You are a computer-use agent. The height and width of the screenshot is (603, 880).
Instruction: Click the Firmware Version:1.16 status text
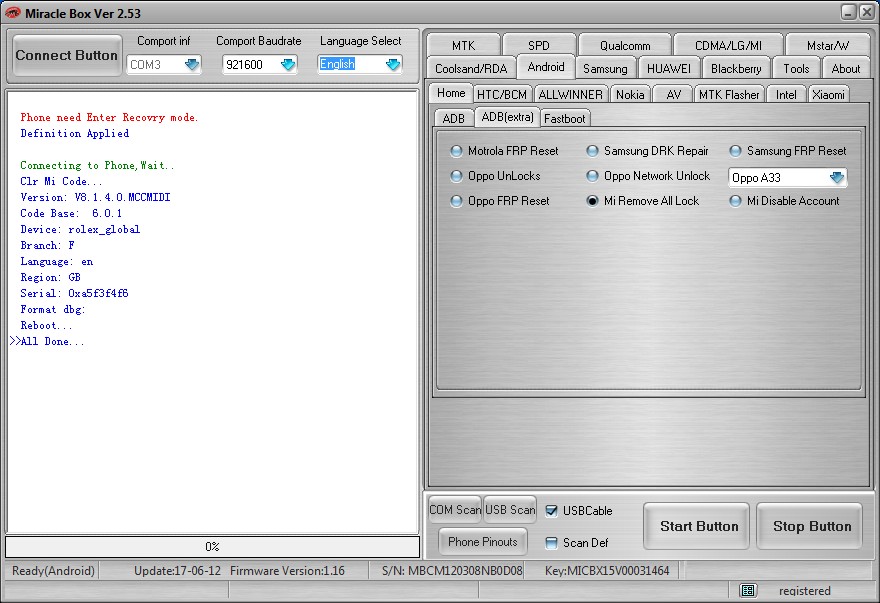287,570
